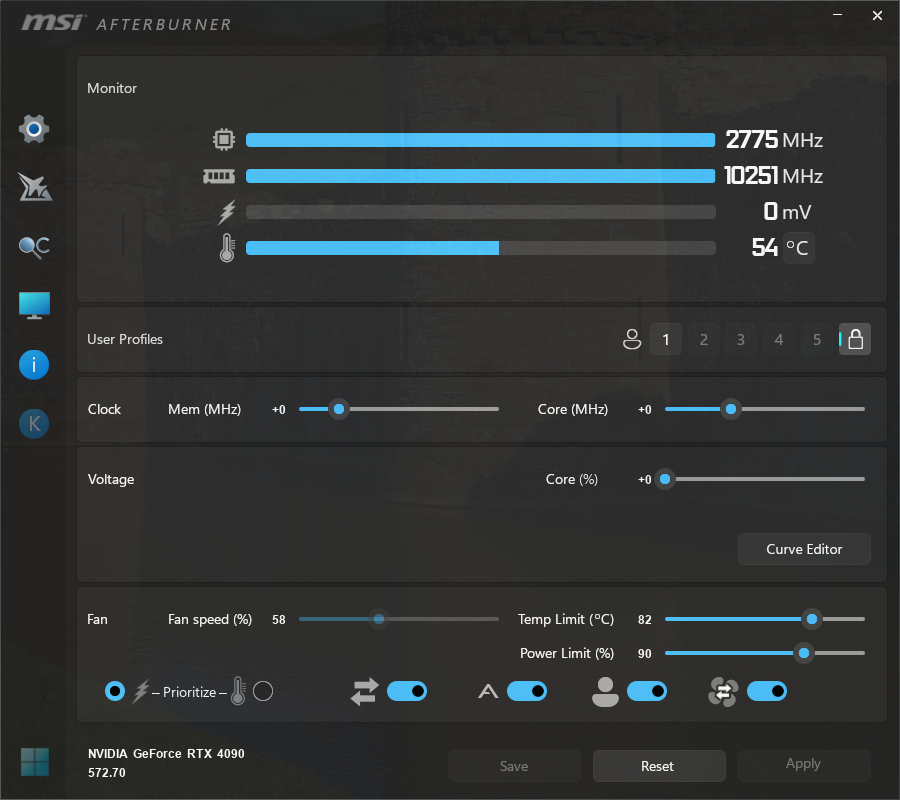
Task: Click the Save button
Action: point(514,766)
